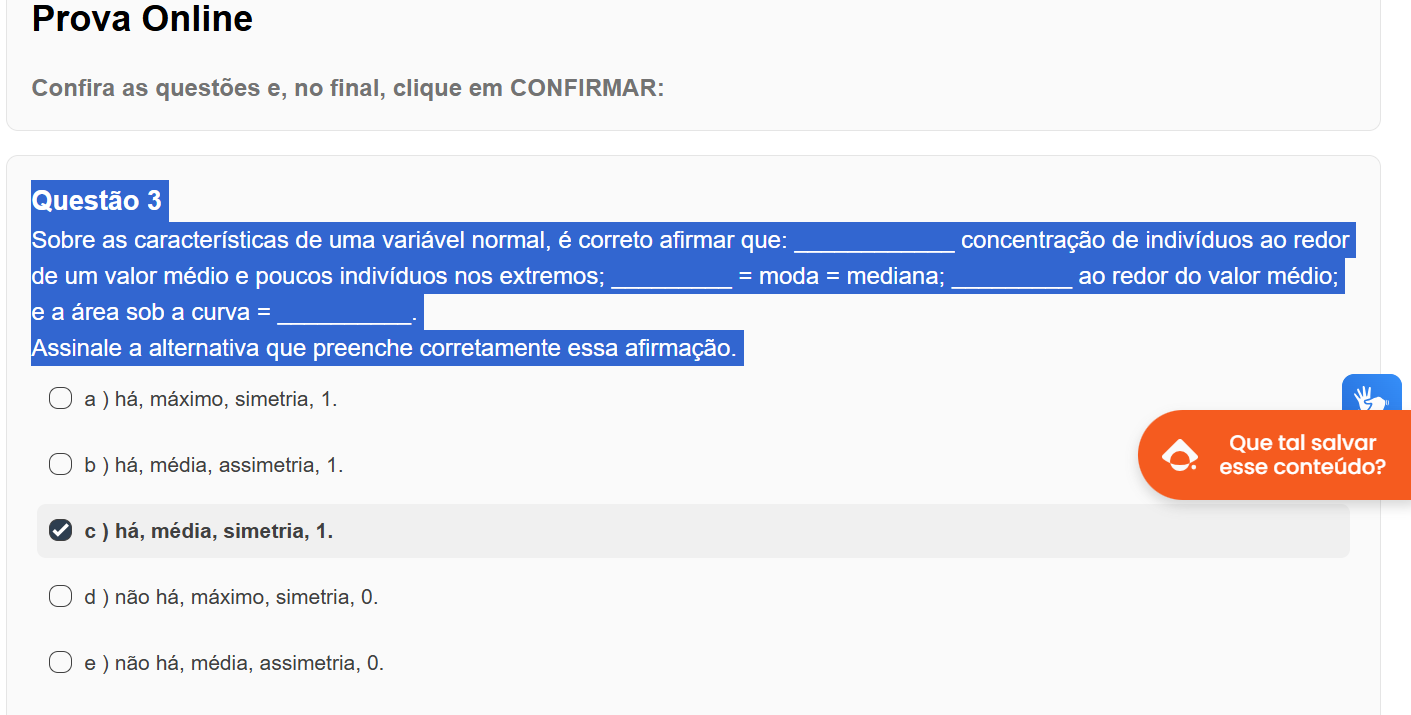Click 'Que tal salvar esse conteúdo?' button
1411x715 pixels.
tap(1275, 455)
